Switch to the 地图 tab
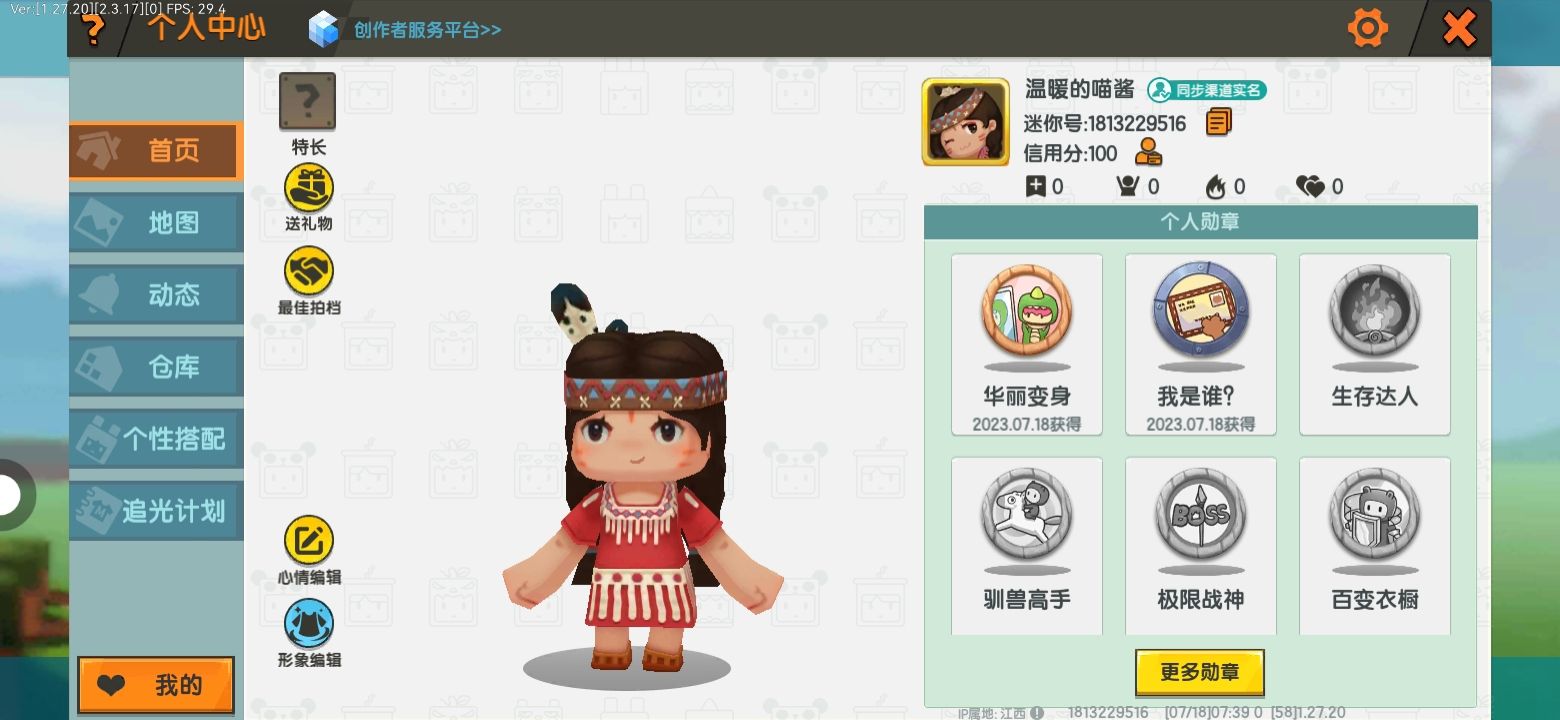Image resolution: width=1560 pixels, height=720 pixels. (x=156, y=223)
